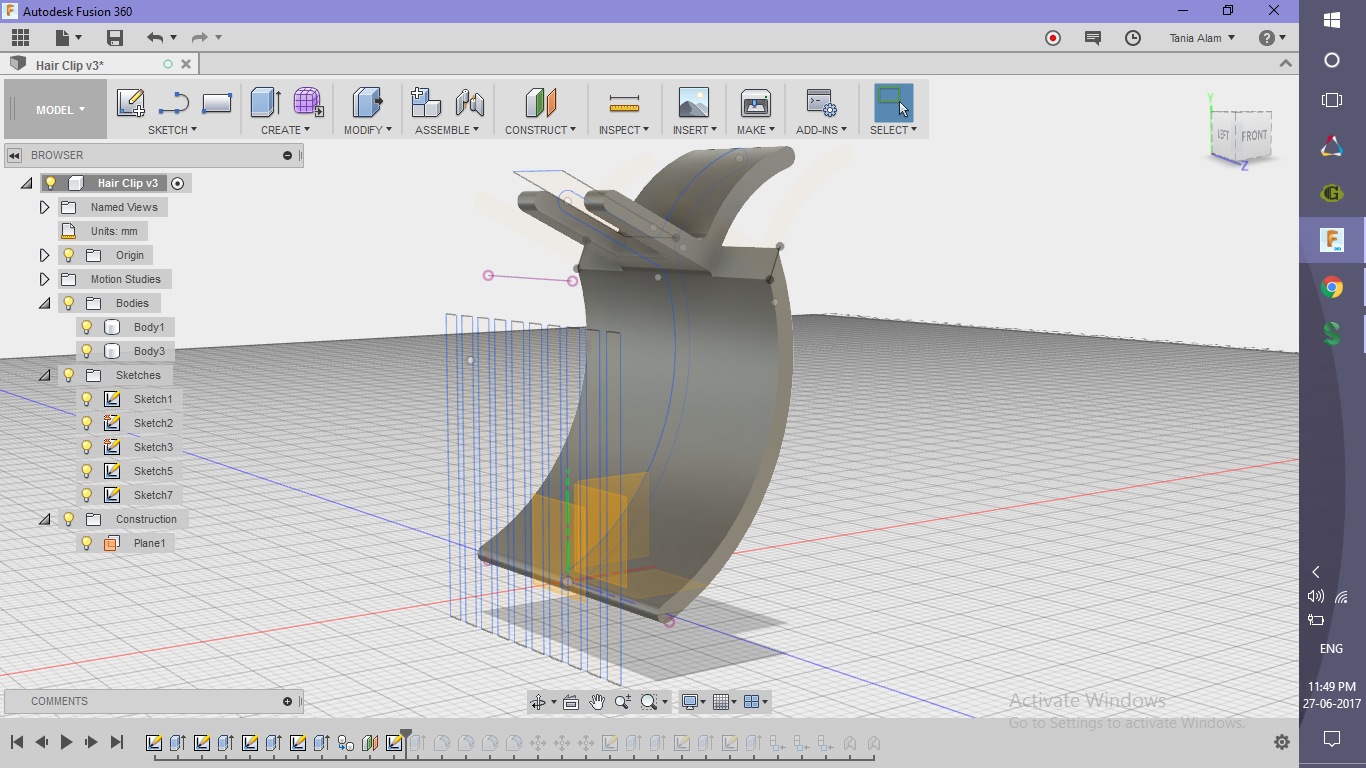Image resolution: width=1366 pixels, height=768 pixels.
Task: Open the job status clock icon
Action: coord(1133,38)
